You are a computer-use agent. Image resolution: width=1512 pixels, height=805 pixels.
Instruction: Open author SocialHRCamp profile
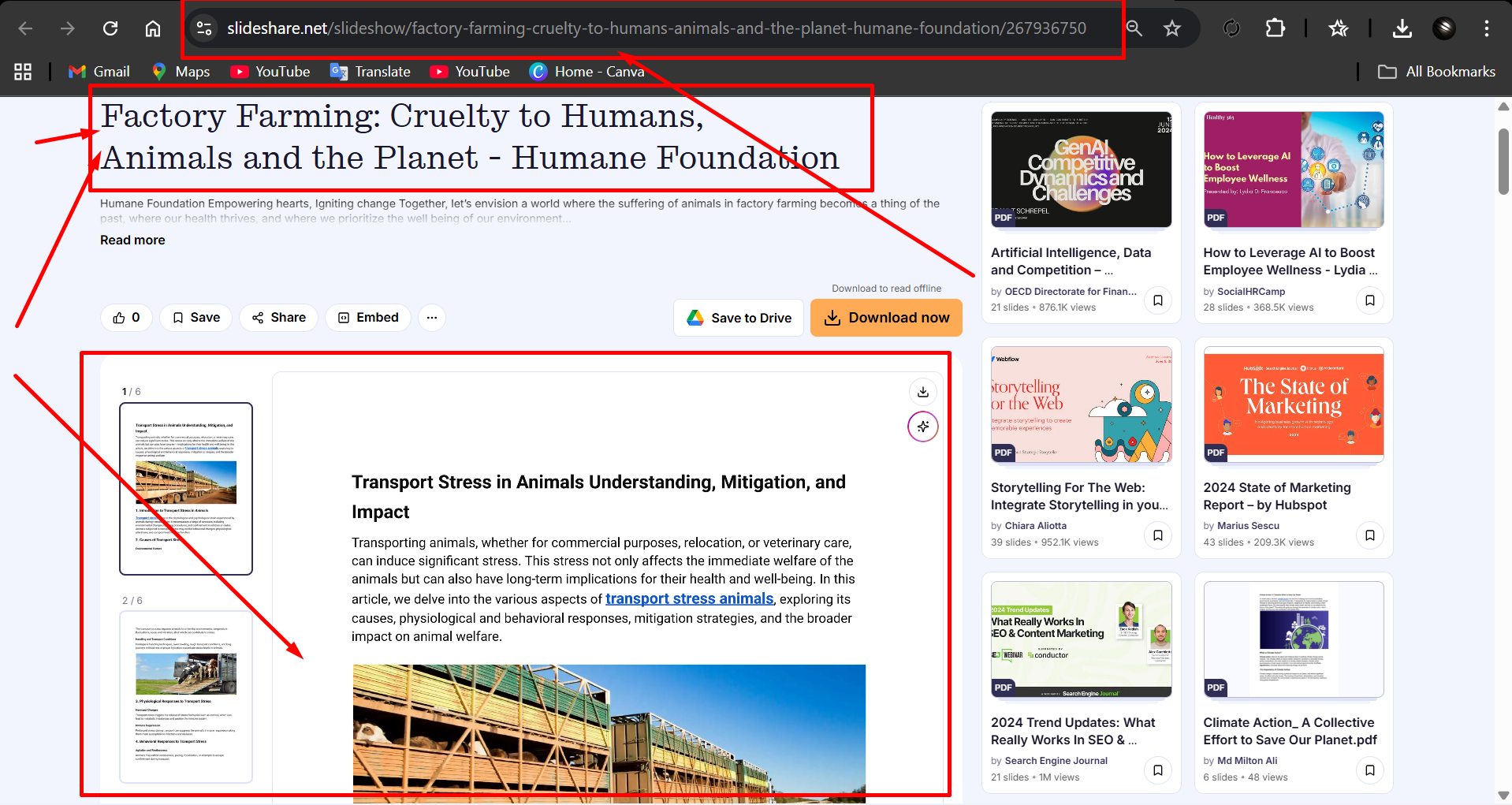(x=1251, y=292)
